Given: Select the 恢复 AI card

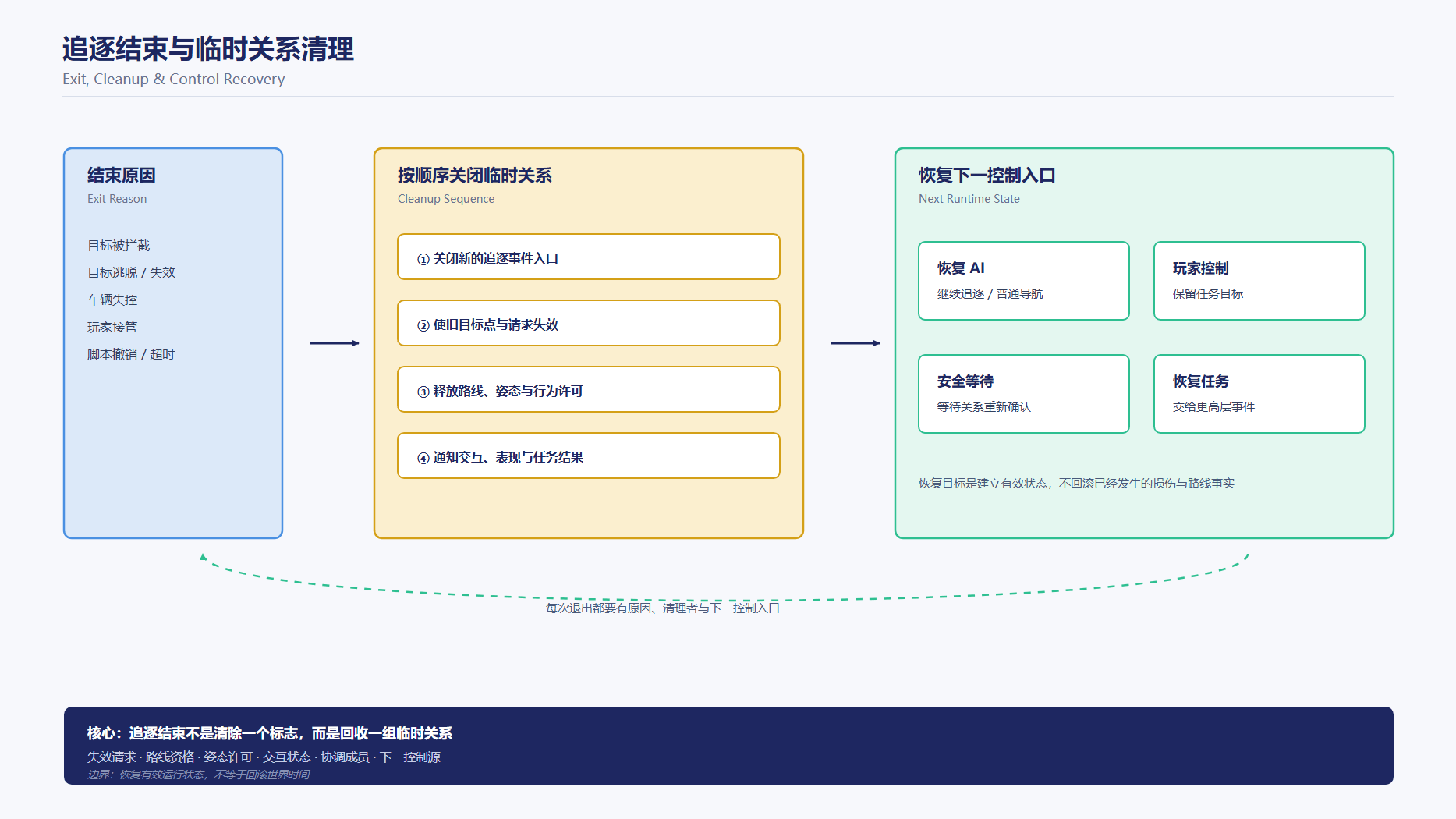Looking at the screenshot, I should point(1024,281).
